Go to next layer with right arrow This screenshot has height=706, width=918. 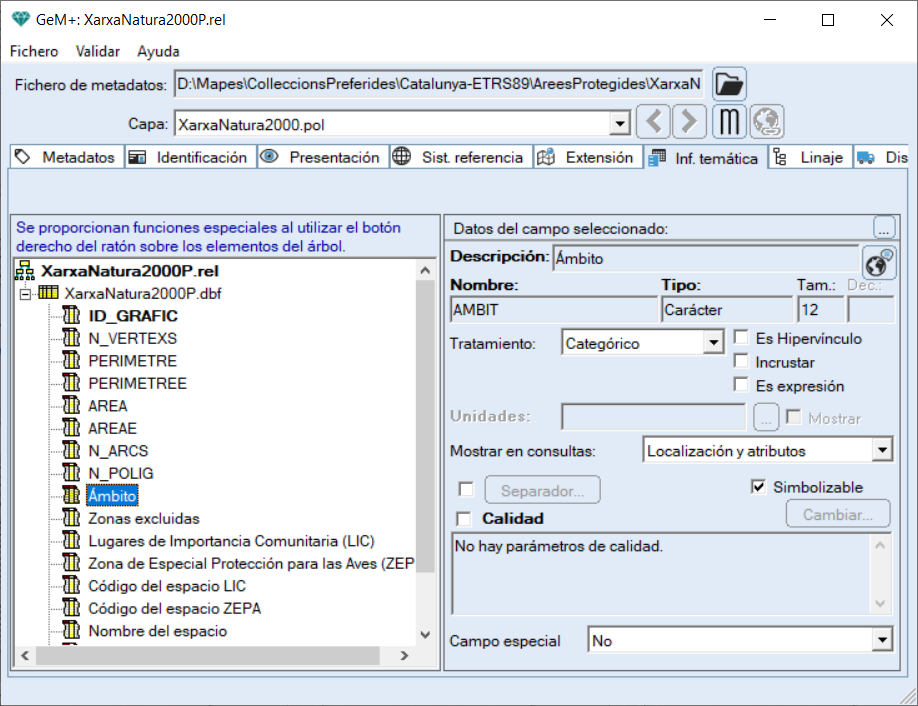688,123
